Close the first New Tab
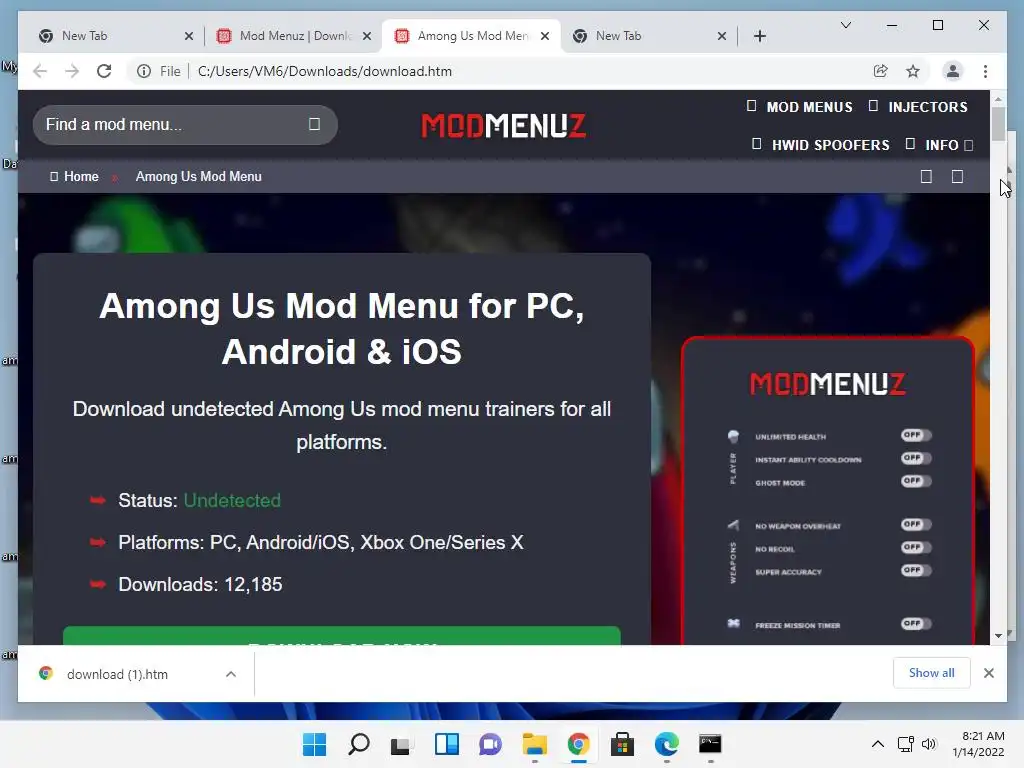Viewport: 1024px width, 768px height. click(189, 36)
